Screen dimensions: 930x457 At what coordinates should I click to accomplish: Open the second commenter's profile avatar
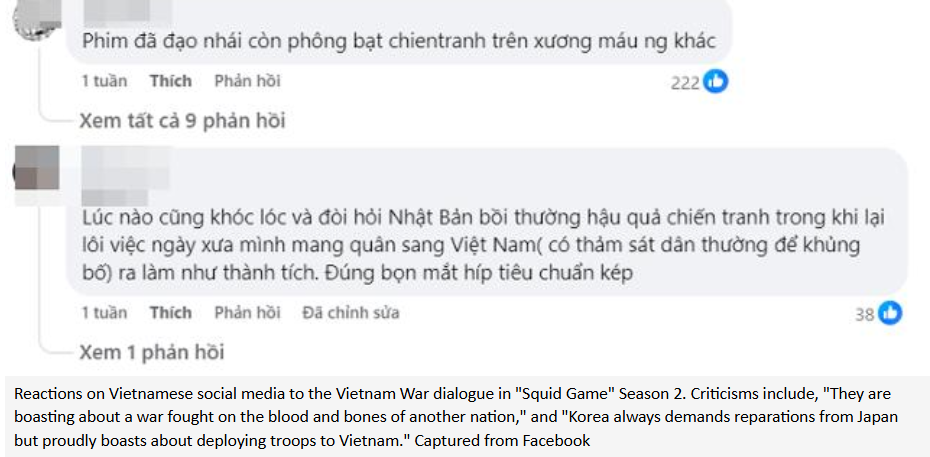point(37,168)
